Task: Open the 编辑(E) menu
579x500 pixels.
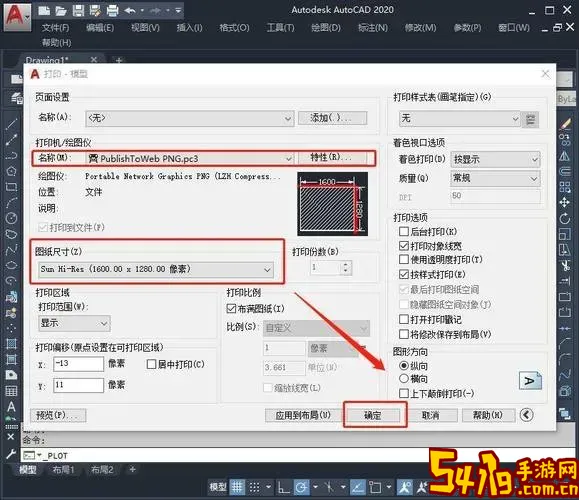Action: tap(100, 28)
